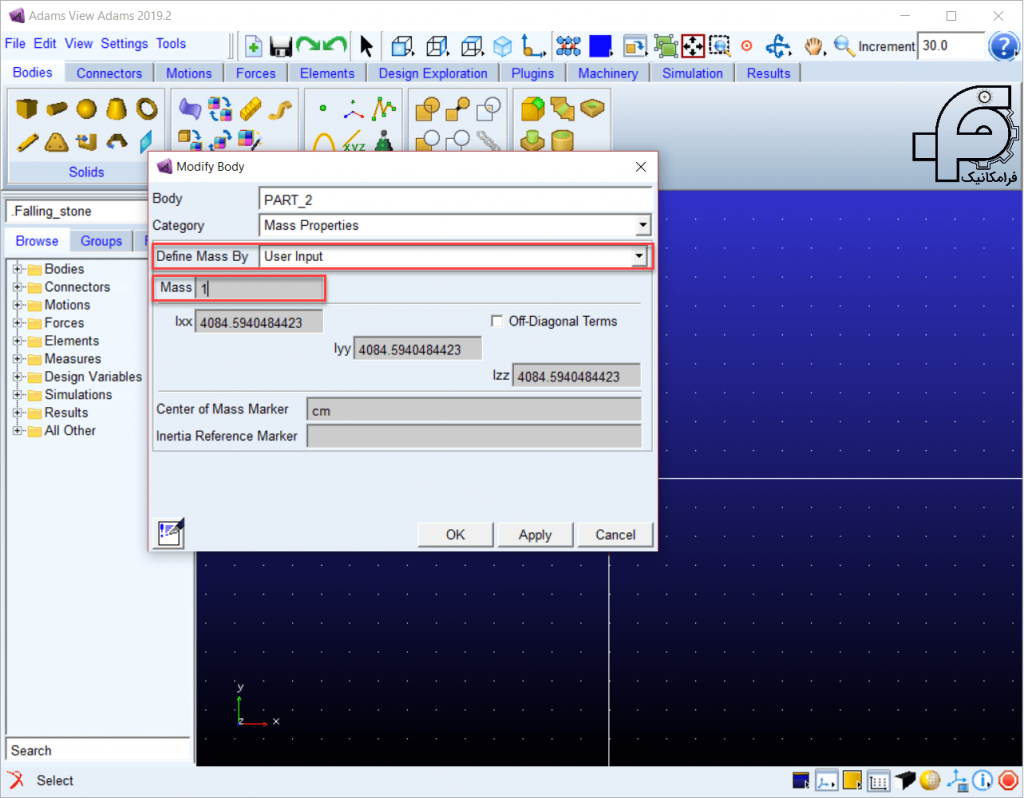The image size is (1024, 798).
Task: Switch to the Connectors ribbon tab
Action: [109, 73]
